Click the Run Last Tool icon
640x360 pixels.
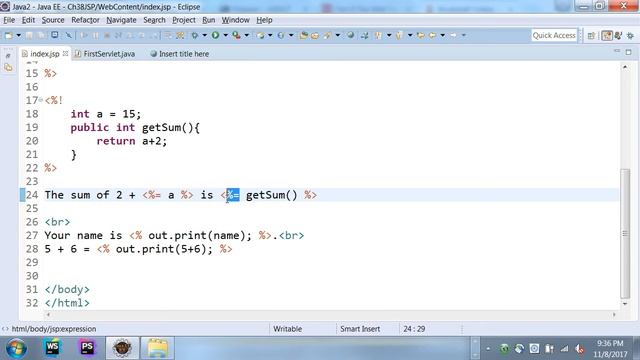236,36
